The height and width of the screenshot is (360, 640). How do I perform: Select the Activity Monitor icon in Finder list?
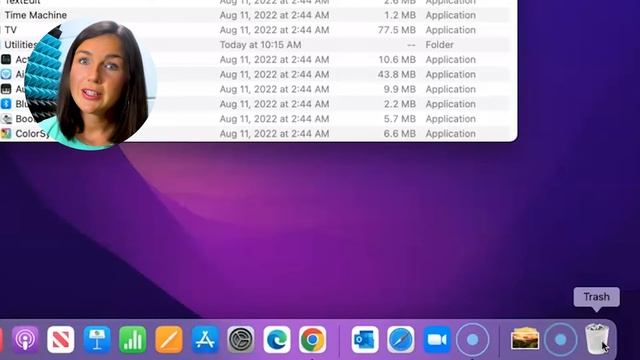6,60
